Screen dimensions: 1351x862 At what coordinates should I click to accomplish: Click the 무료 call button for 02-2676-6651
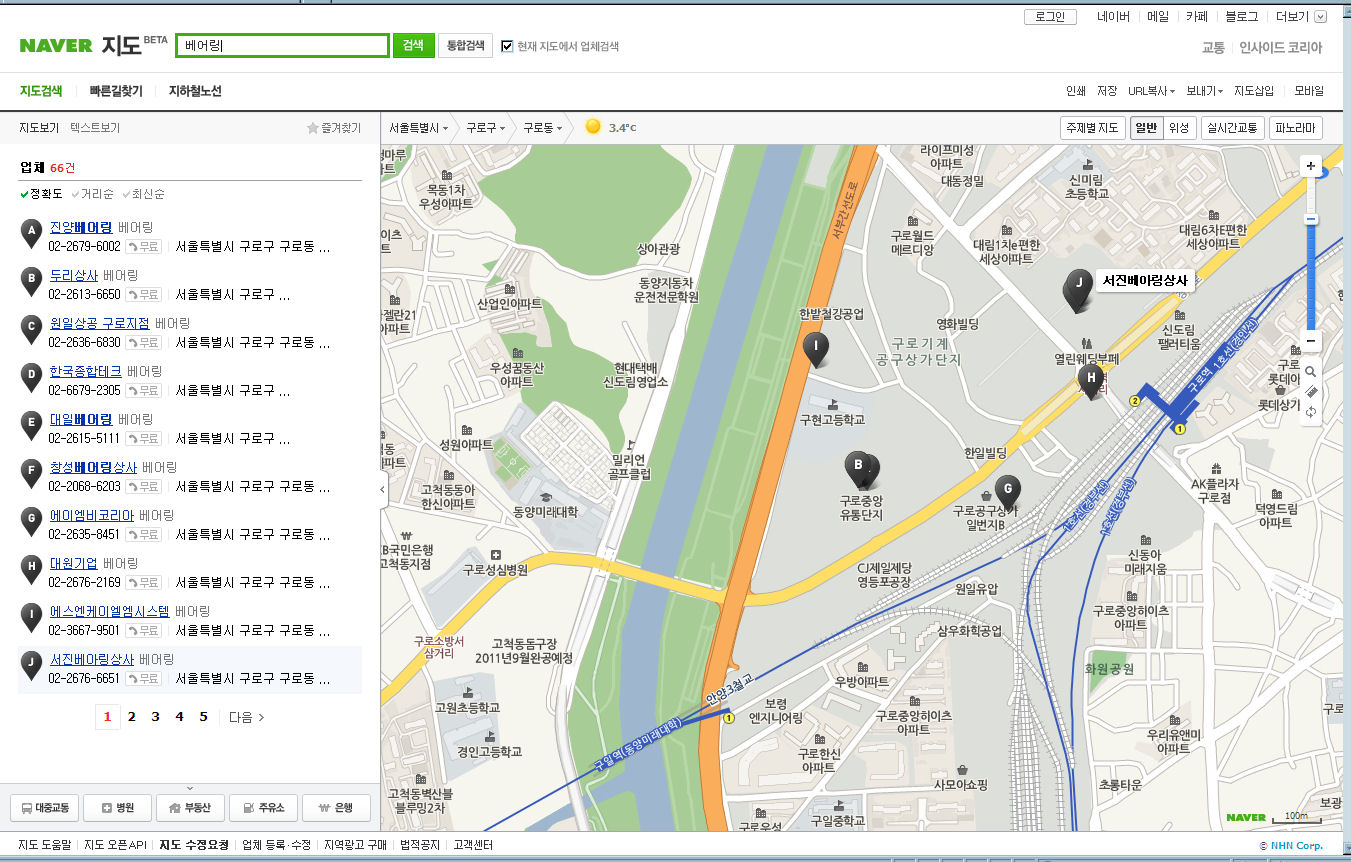pos(143,678)
